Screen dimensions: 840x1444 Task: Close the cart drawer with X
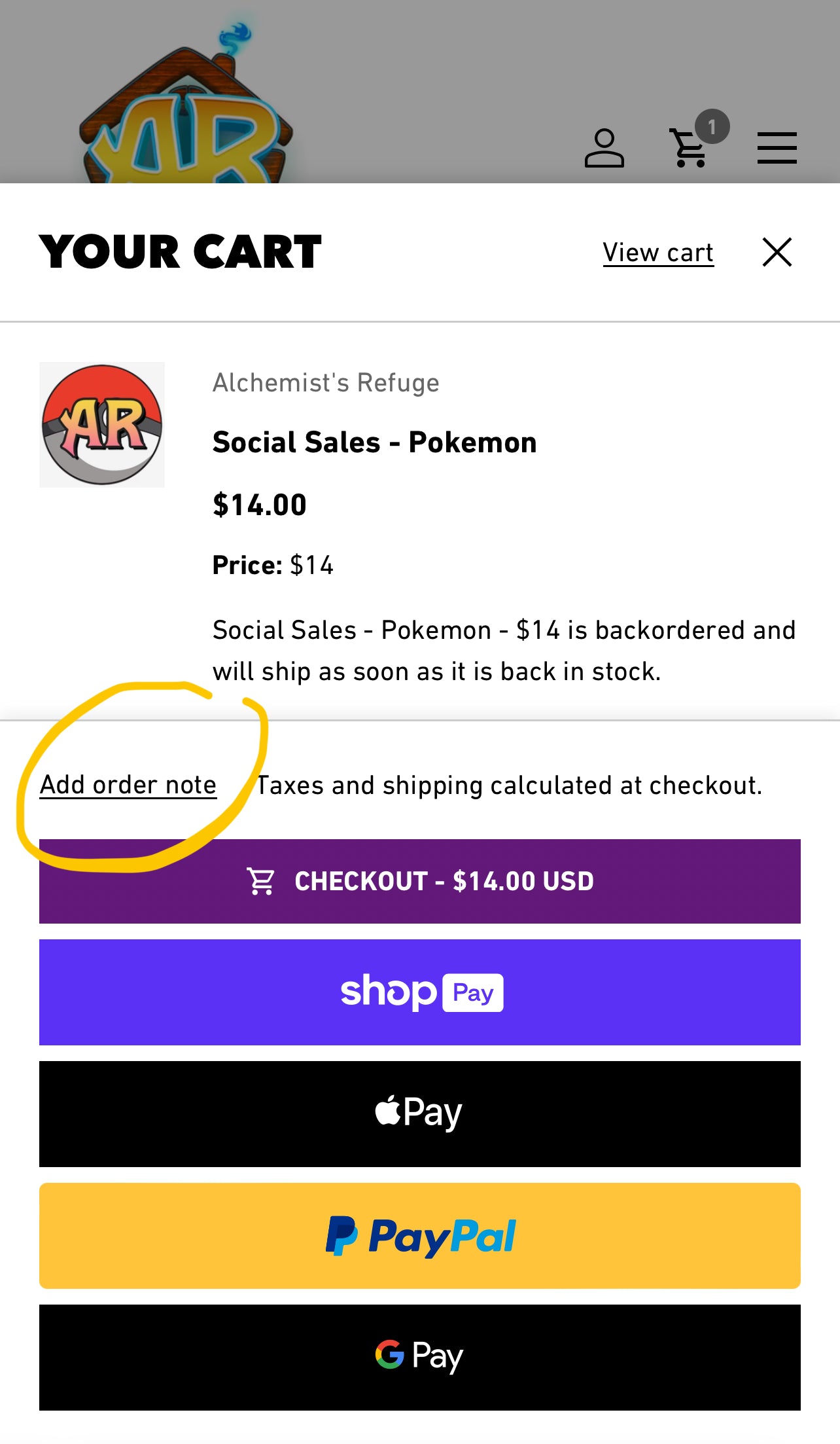click(x=777, y=252)
